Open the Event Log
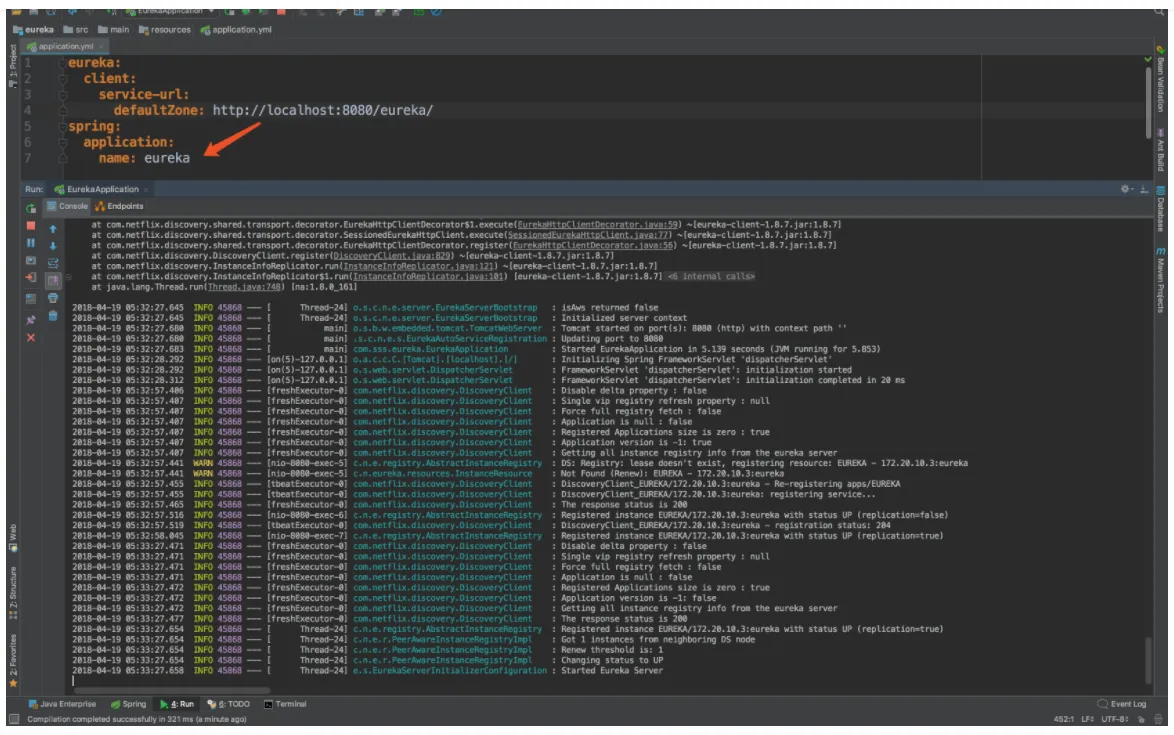 (1122, 704)
